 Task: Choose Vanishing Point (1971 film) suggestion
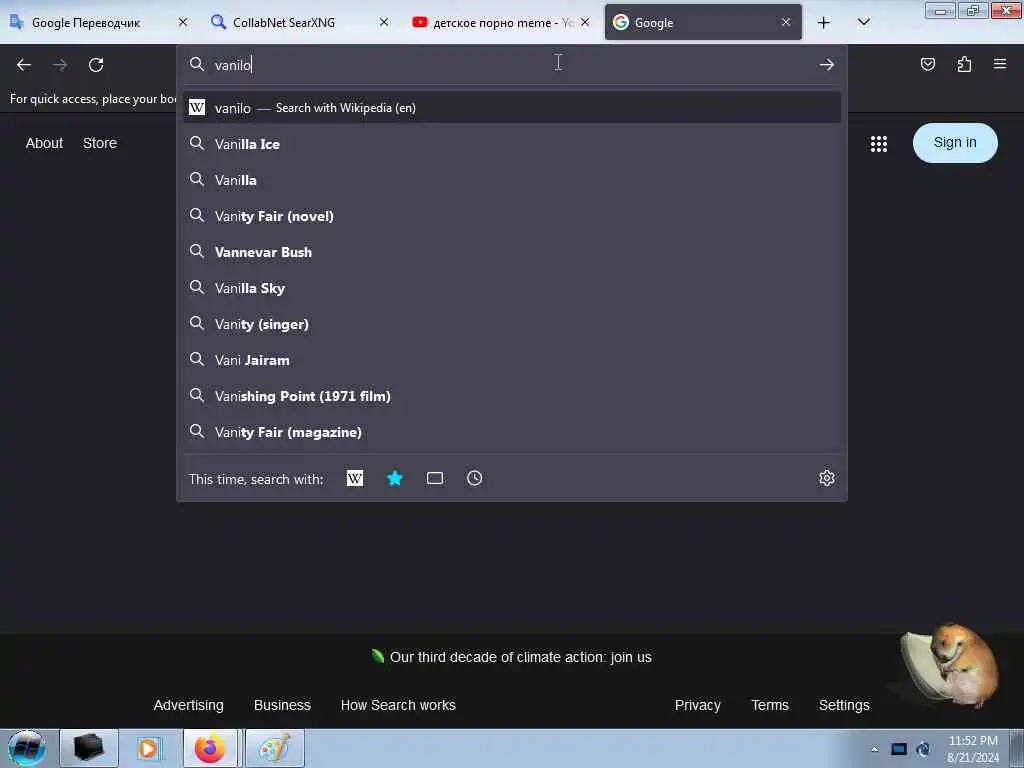[x=512, y=396]
